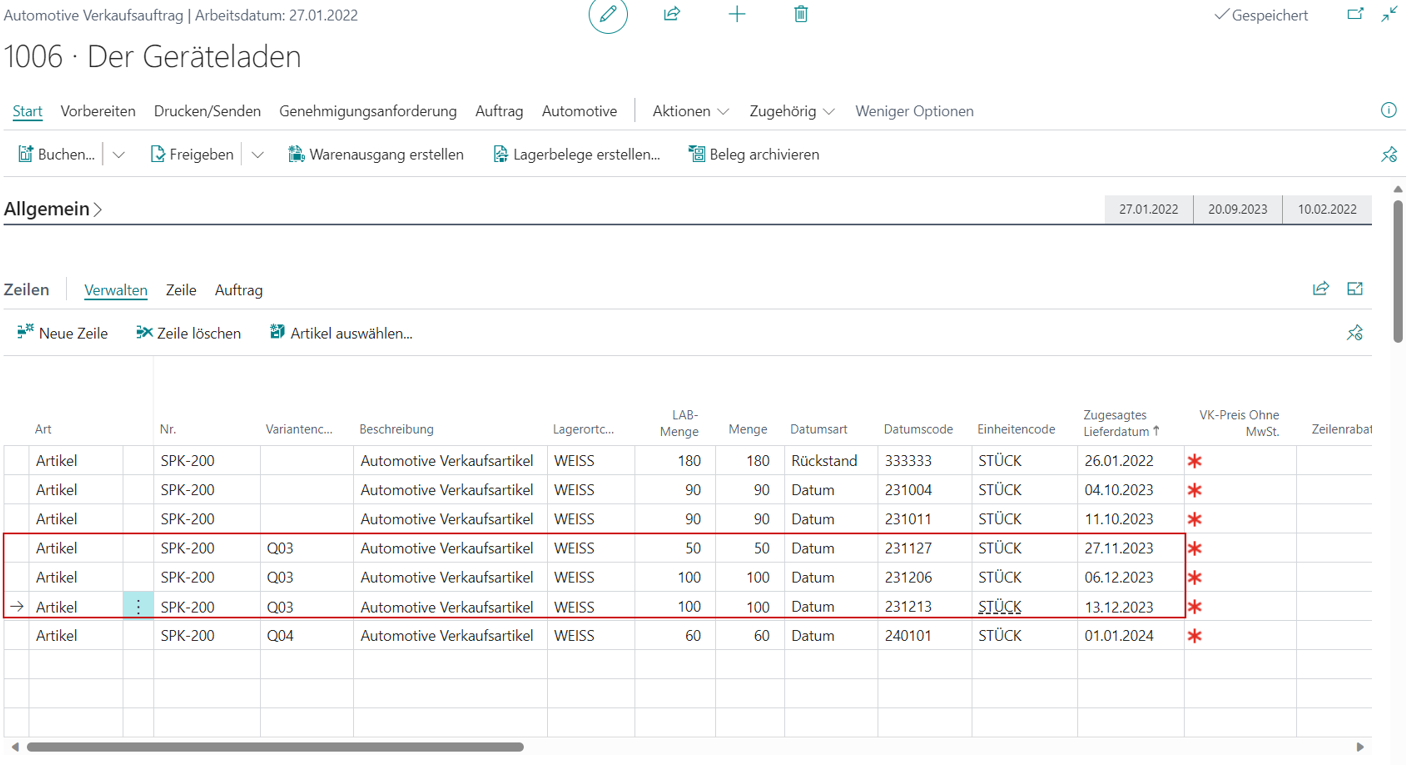1411x765 pixels.
Task: Sort by Zugesagtes Lieferdatum column header
Action: [x=1120, y=423]
